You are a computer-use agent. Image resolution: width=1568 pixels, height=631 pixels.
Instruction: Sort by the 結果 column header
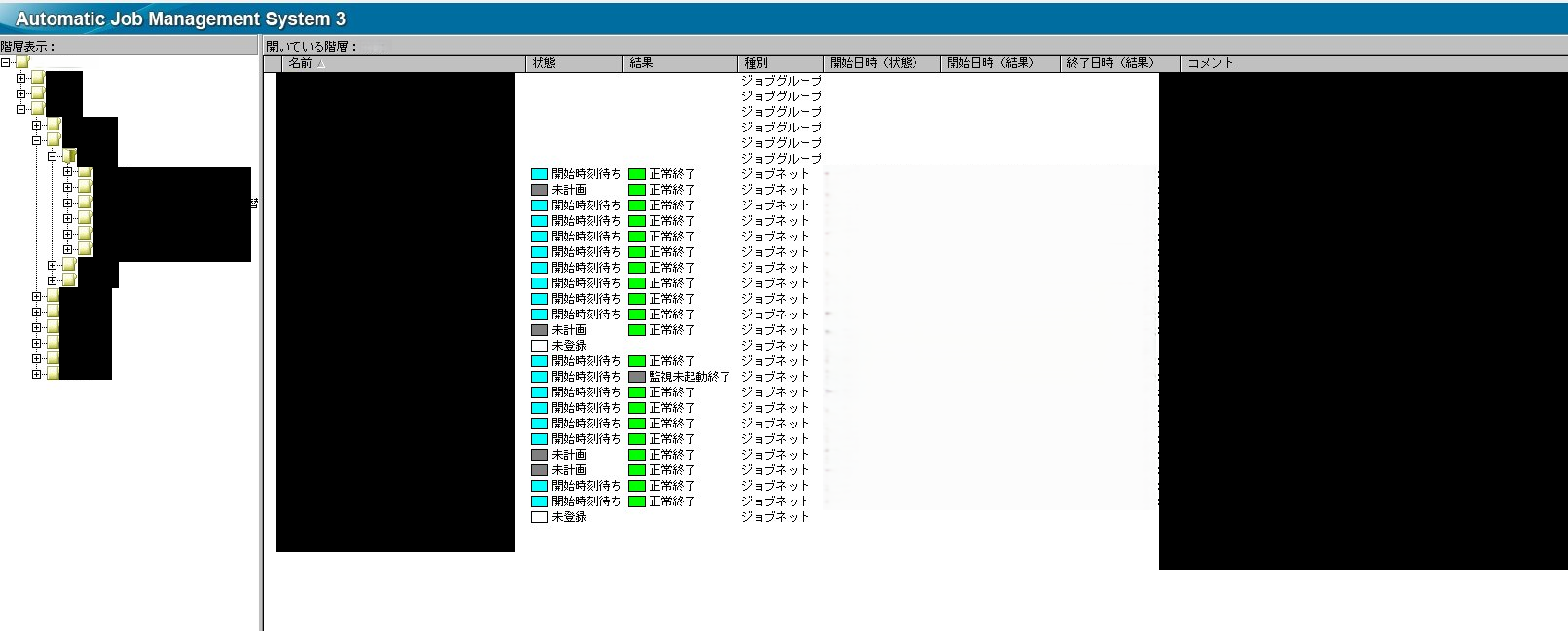[x=681, y=63]
